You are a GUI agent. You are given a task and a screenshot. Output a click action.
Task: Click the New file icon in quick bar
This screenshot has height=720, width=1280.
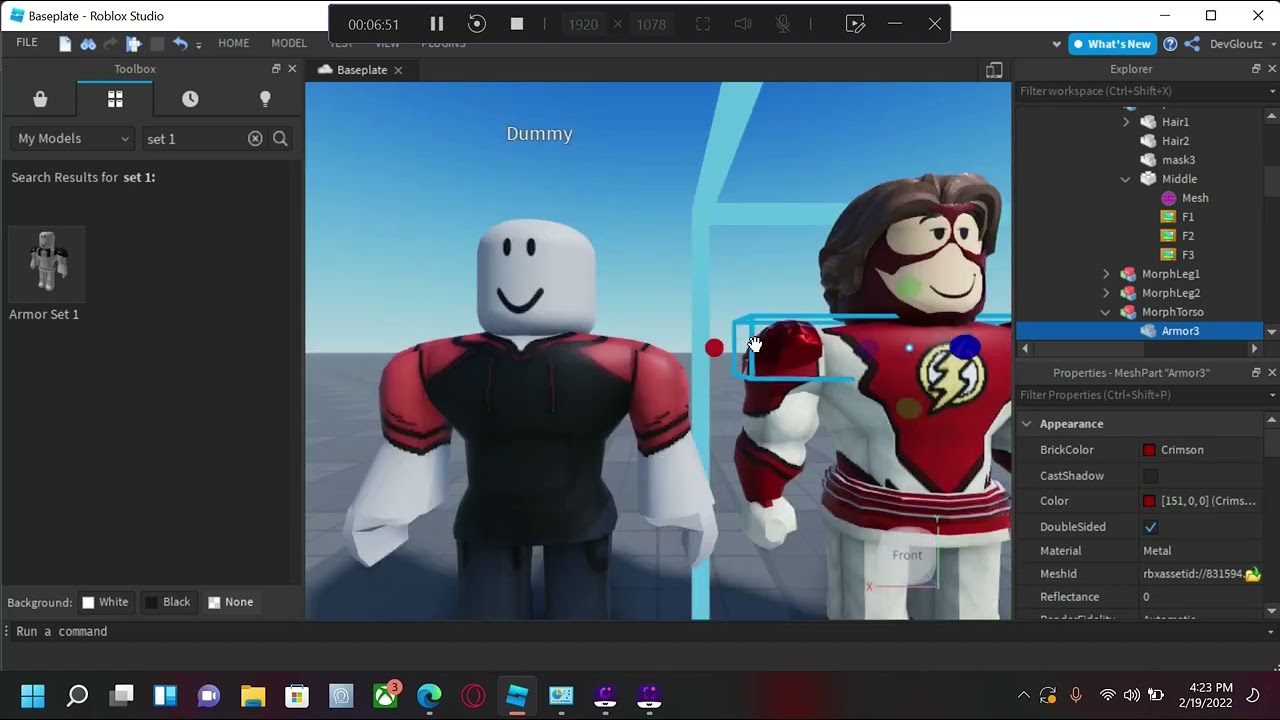tap(65, 43)
